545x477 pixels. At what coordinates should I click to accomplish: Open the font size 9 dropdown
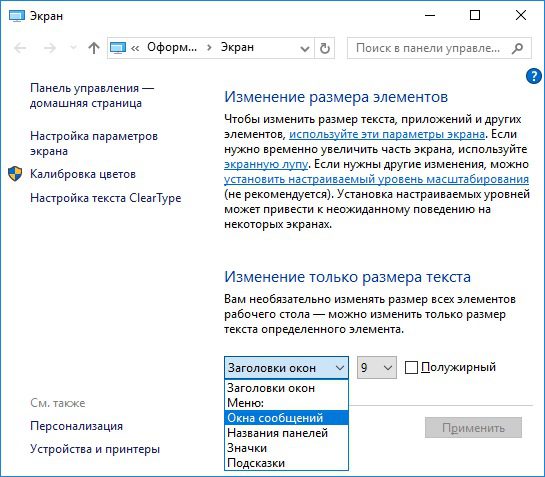click(x=377, y=367)
